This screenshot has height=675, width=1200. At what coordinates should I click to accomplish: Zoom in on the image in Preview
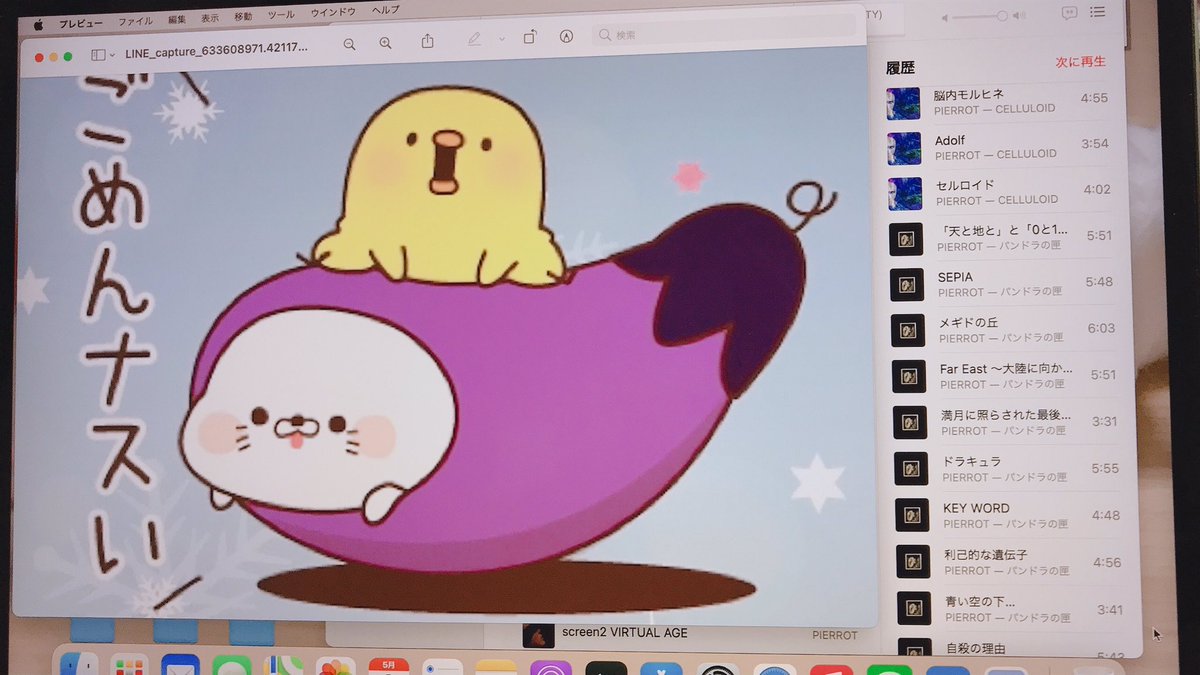point(385,42)
